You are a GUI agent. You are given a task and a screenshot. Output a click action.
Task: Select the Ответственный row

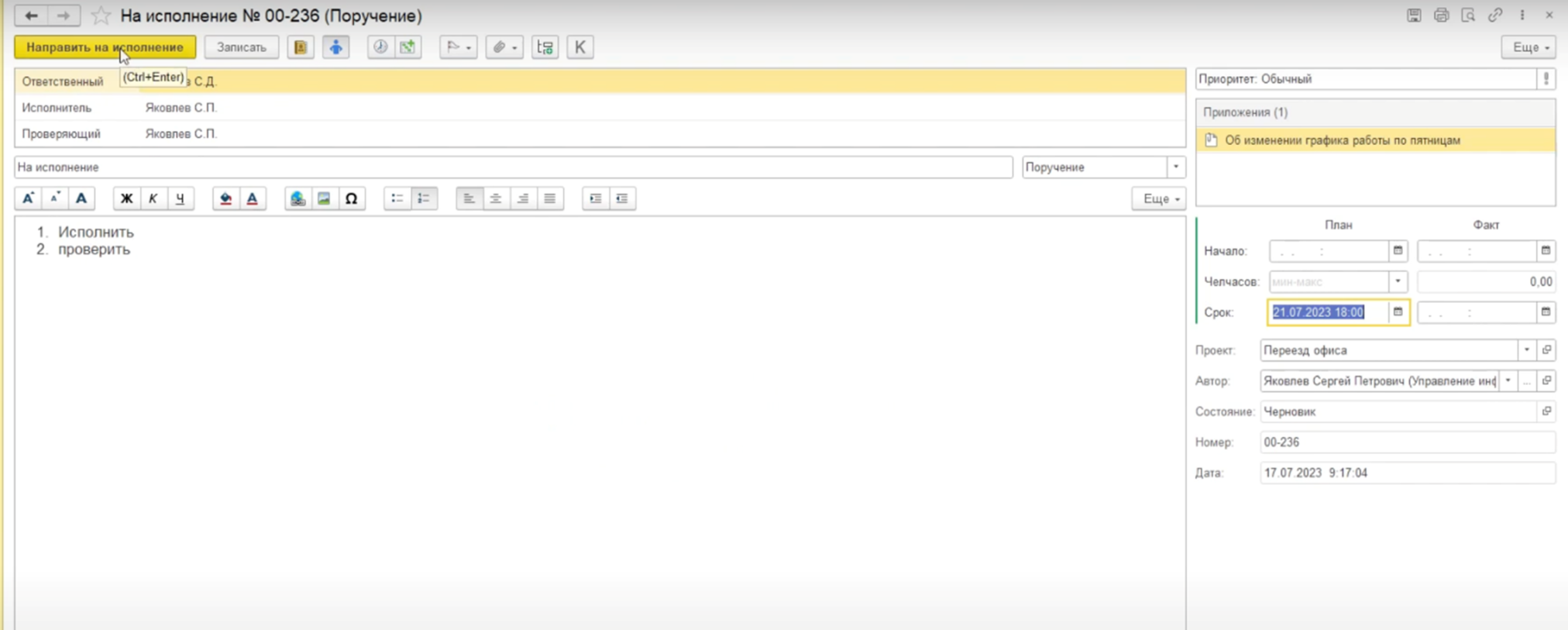coord(600,81)
